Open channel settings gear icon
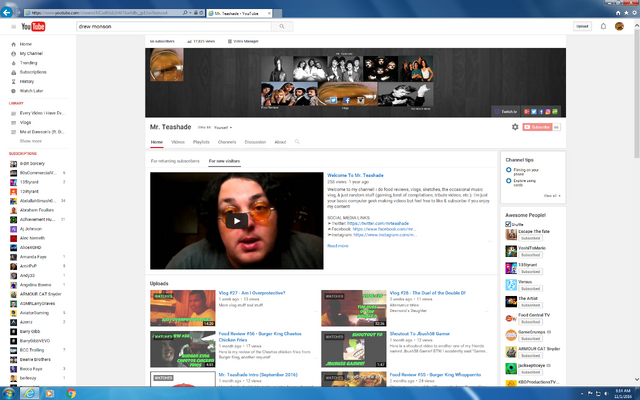This screenshot has width=640, height=400. (x=515, y=127)
